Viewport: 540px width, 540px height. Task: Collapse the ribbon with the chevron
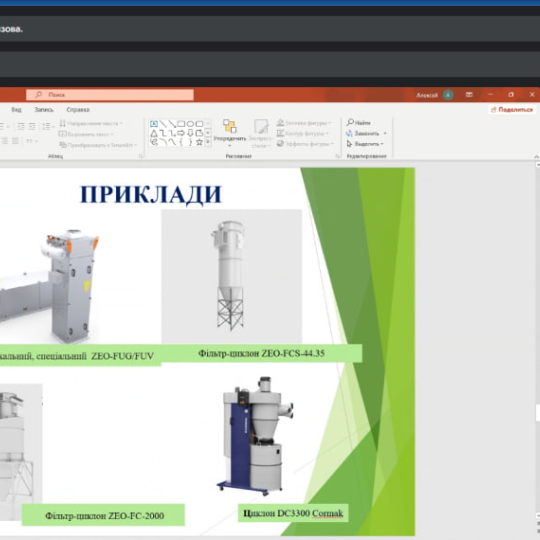tap(536, 156)
